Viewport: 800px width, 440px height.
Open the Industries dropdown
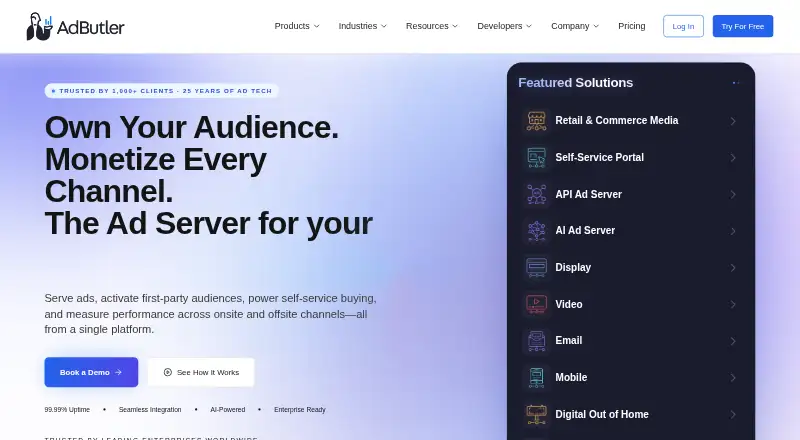(x=363, y=26)
